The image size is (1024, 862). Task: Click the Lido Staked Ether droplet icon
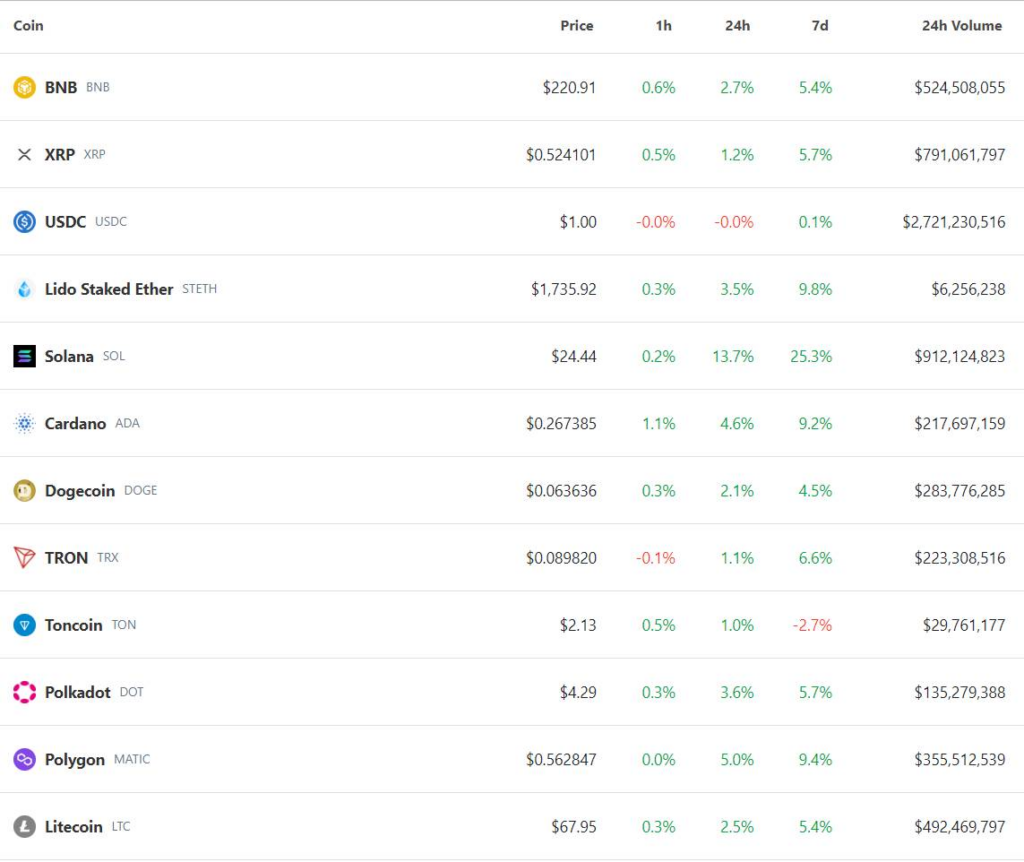(24, 289)
